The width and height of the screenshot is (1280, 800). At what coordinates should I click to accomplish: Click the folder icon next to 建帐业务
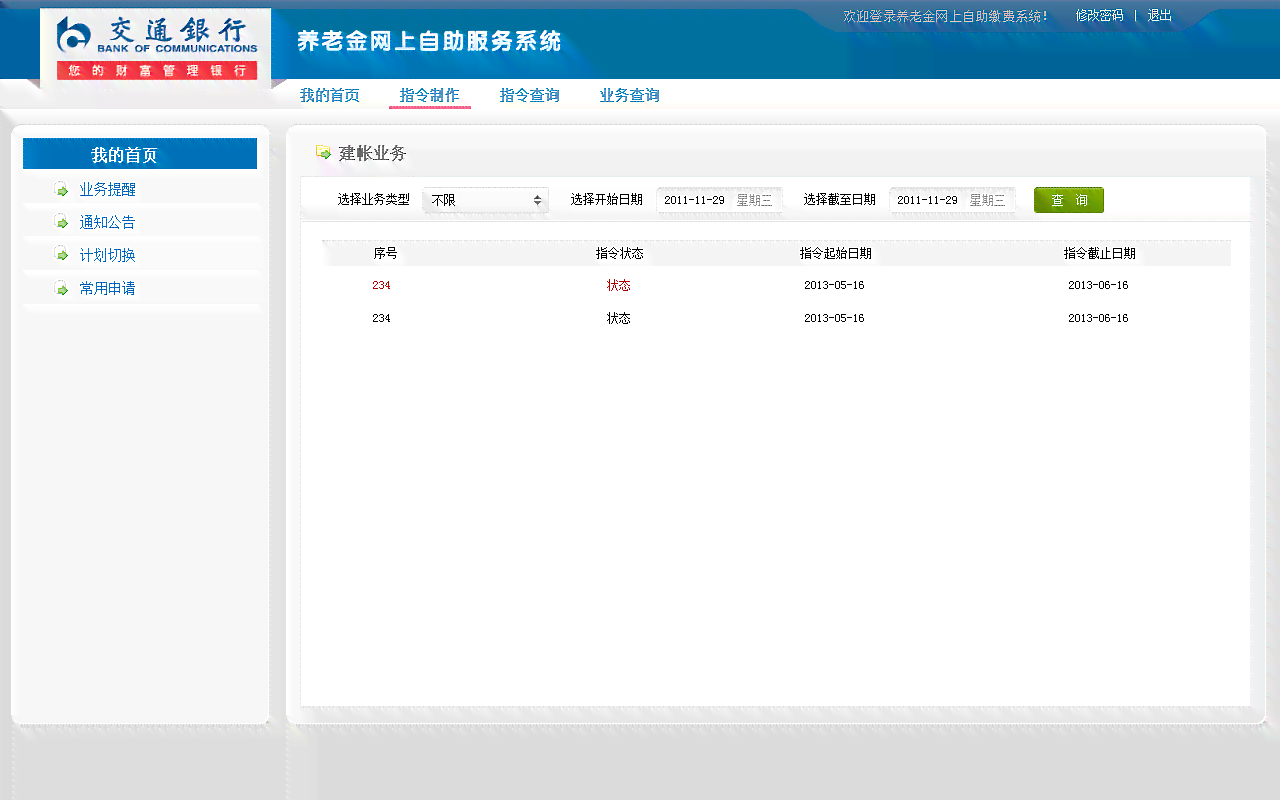323,153
